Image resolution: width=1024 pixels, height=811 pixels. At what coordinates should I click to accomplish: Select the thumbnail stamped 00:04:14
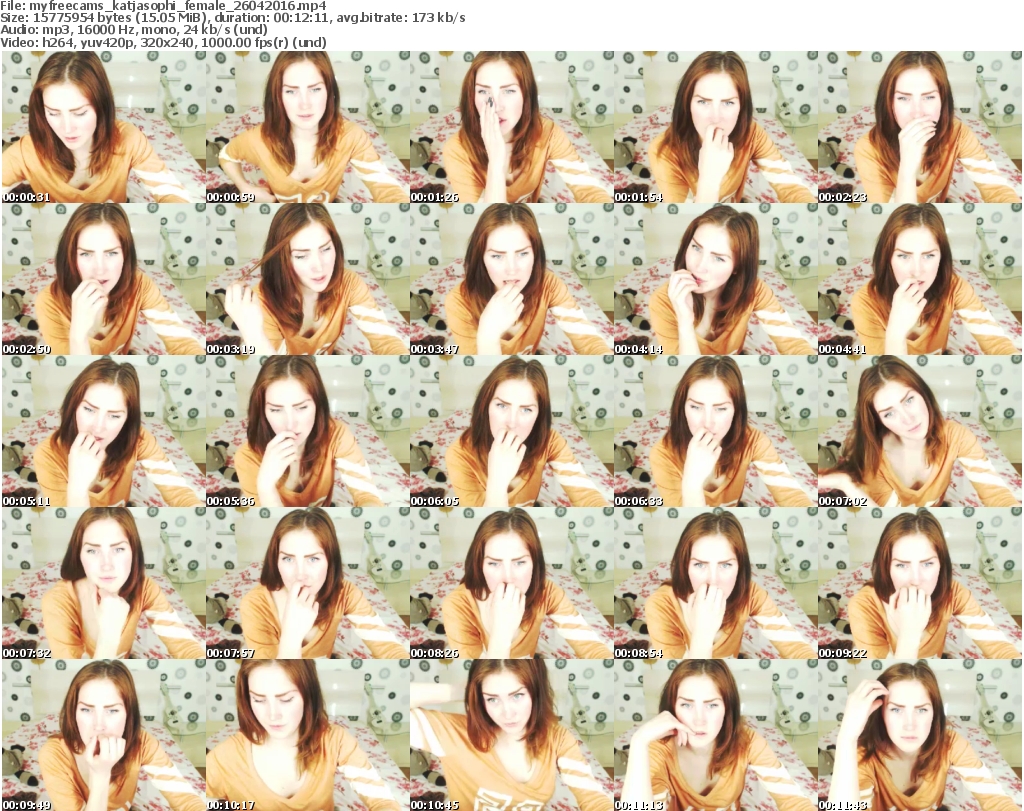pos(715,279)
